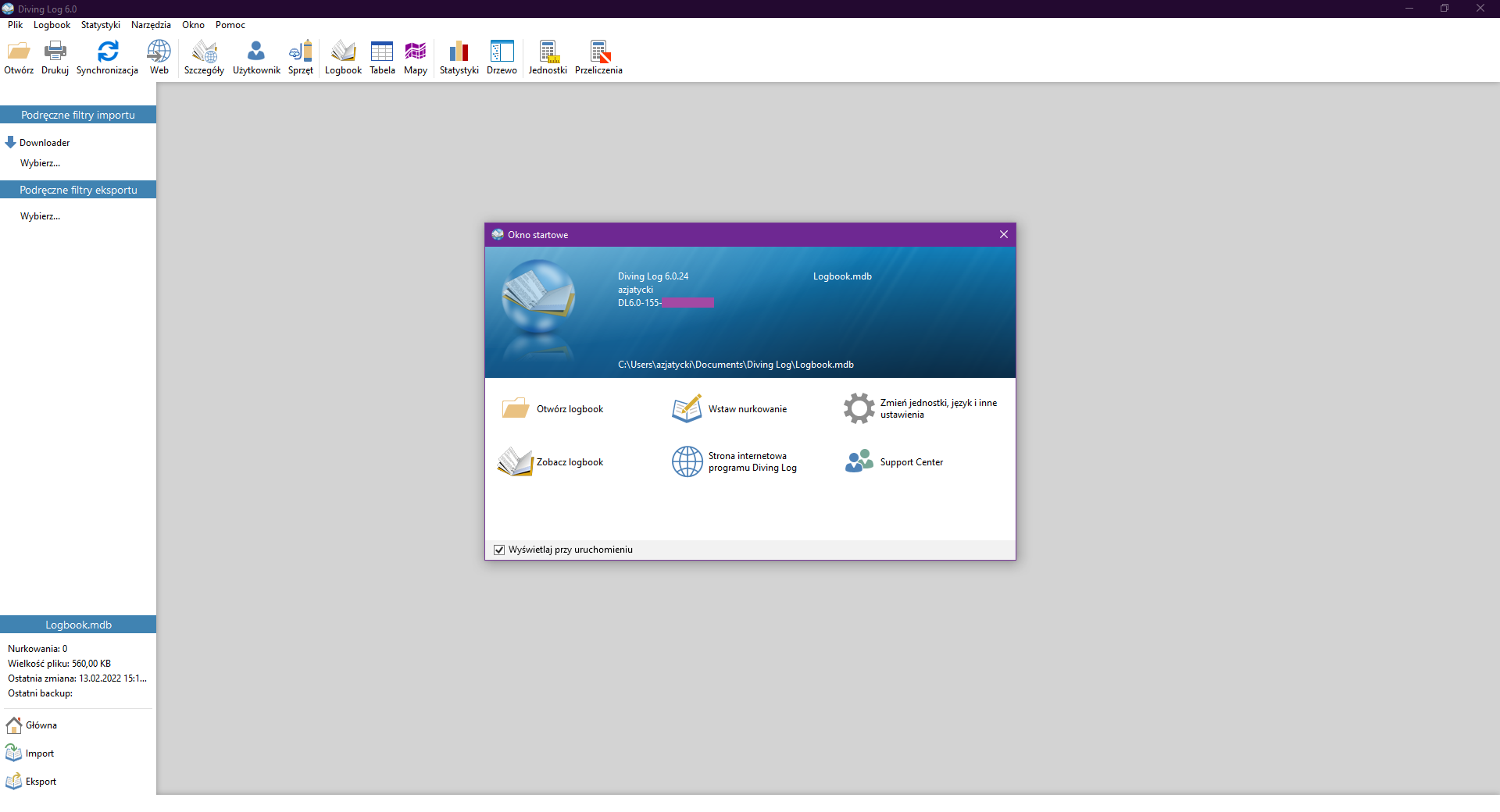
Task: Open Przeliczenia calculator tool
Action: point(598,58)
